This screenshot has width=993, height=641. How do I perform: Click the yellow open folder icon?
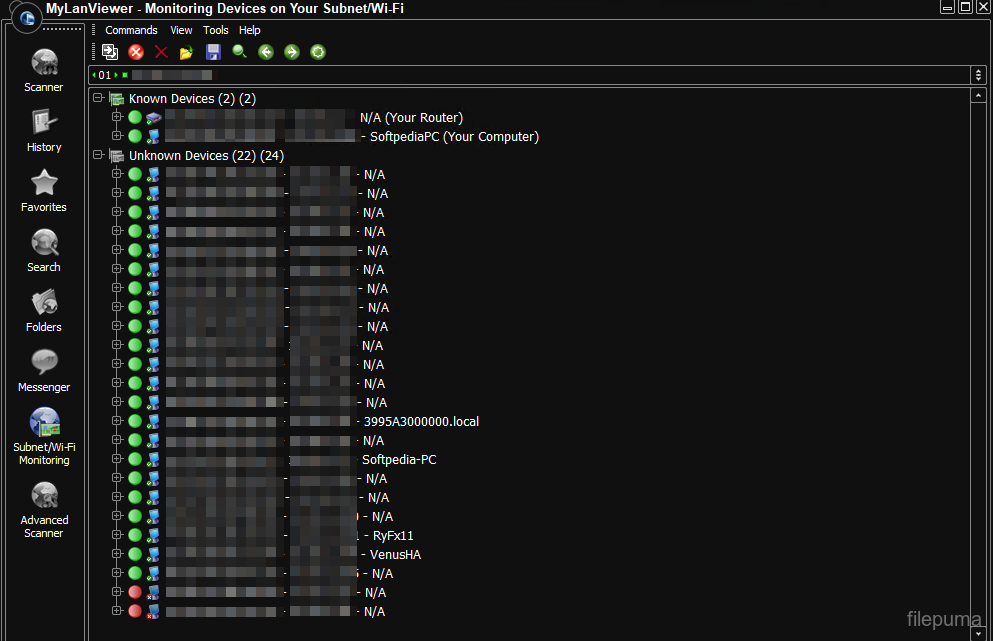pyautogui.click(x=186, y=52)
